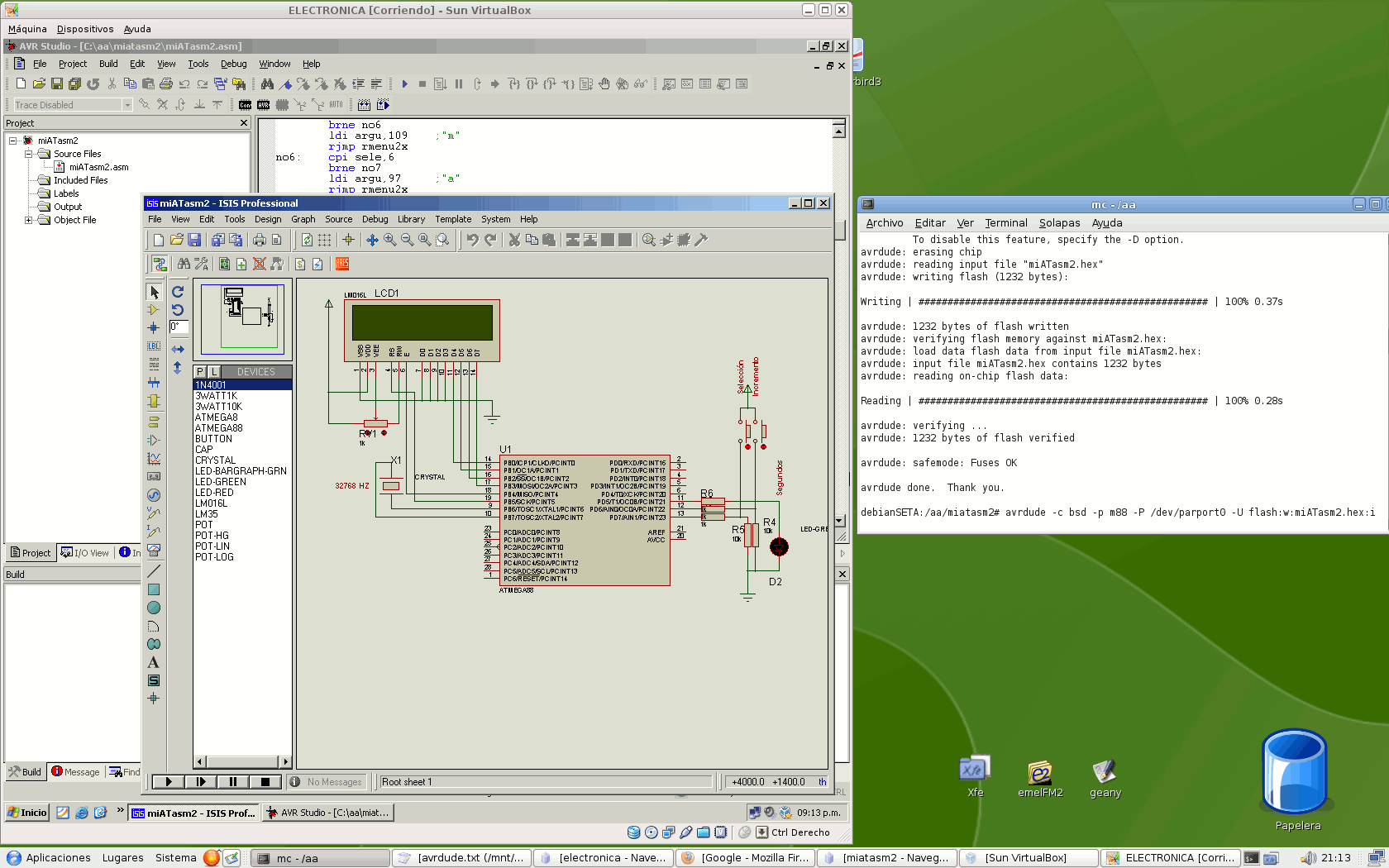Open the ARES netlist transfer icon
The height and width of the screenshot is (868, 1389).
[x=342, y=264]
